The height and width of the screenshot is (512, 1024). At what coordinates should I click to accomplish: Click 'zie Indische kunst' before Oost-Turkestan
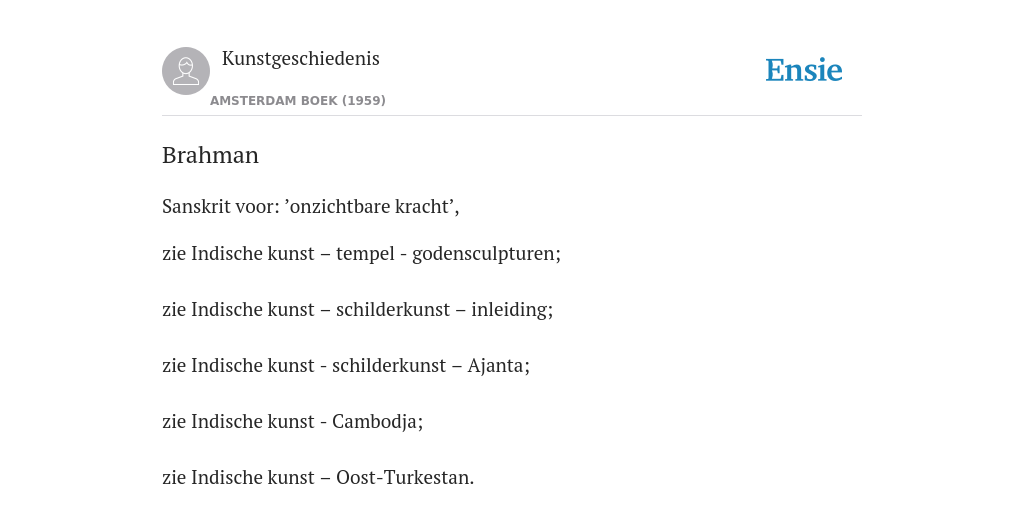click(x=238, y=478)
